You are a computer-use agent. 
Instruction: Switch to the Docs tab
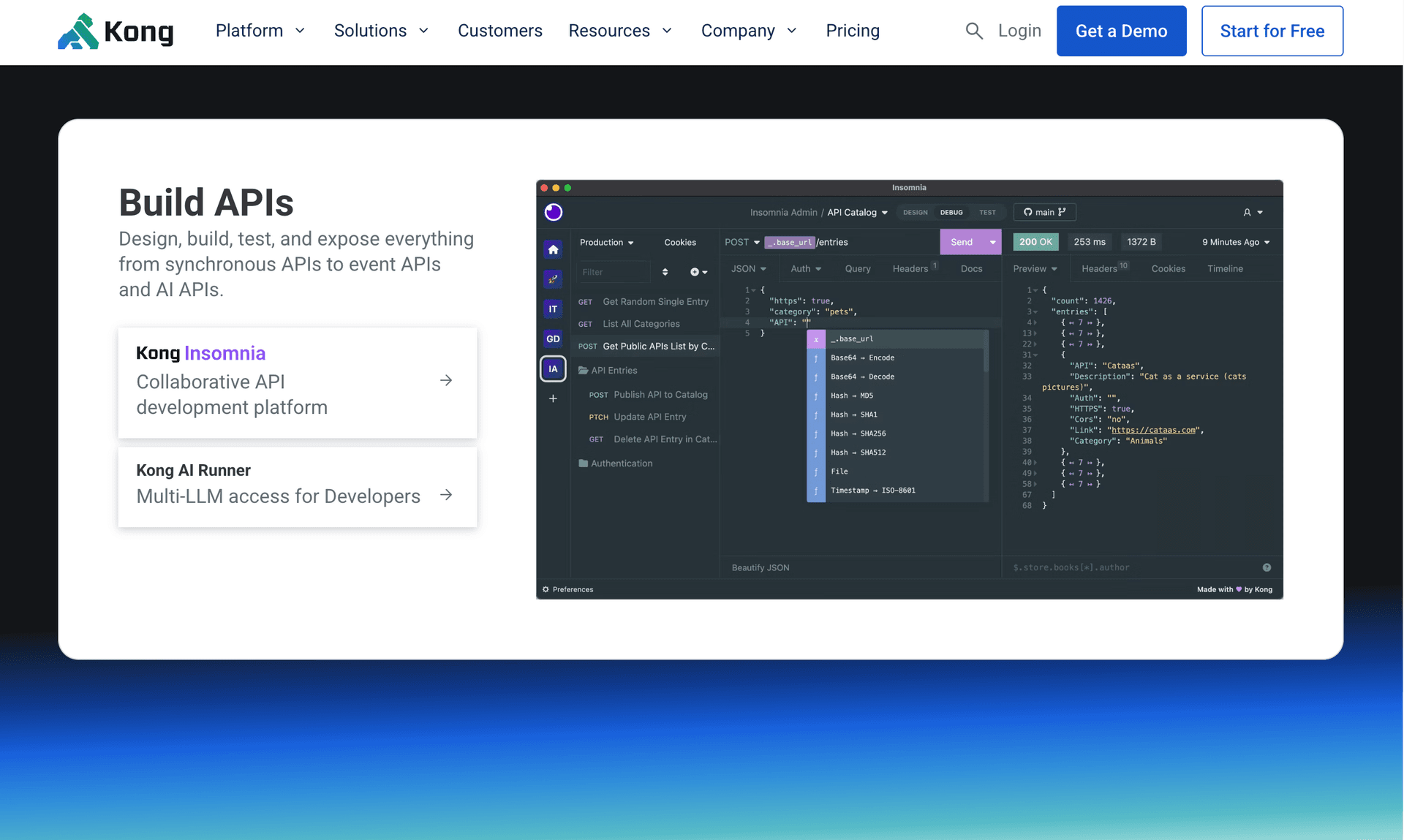pyautogui.click(x=971, y=269)
